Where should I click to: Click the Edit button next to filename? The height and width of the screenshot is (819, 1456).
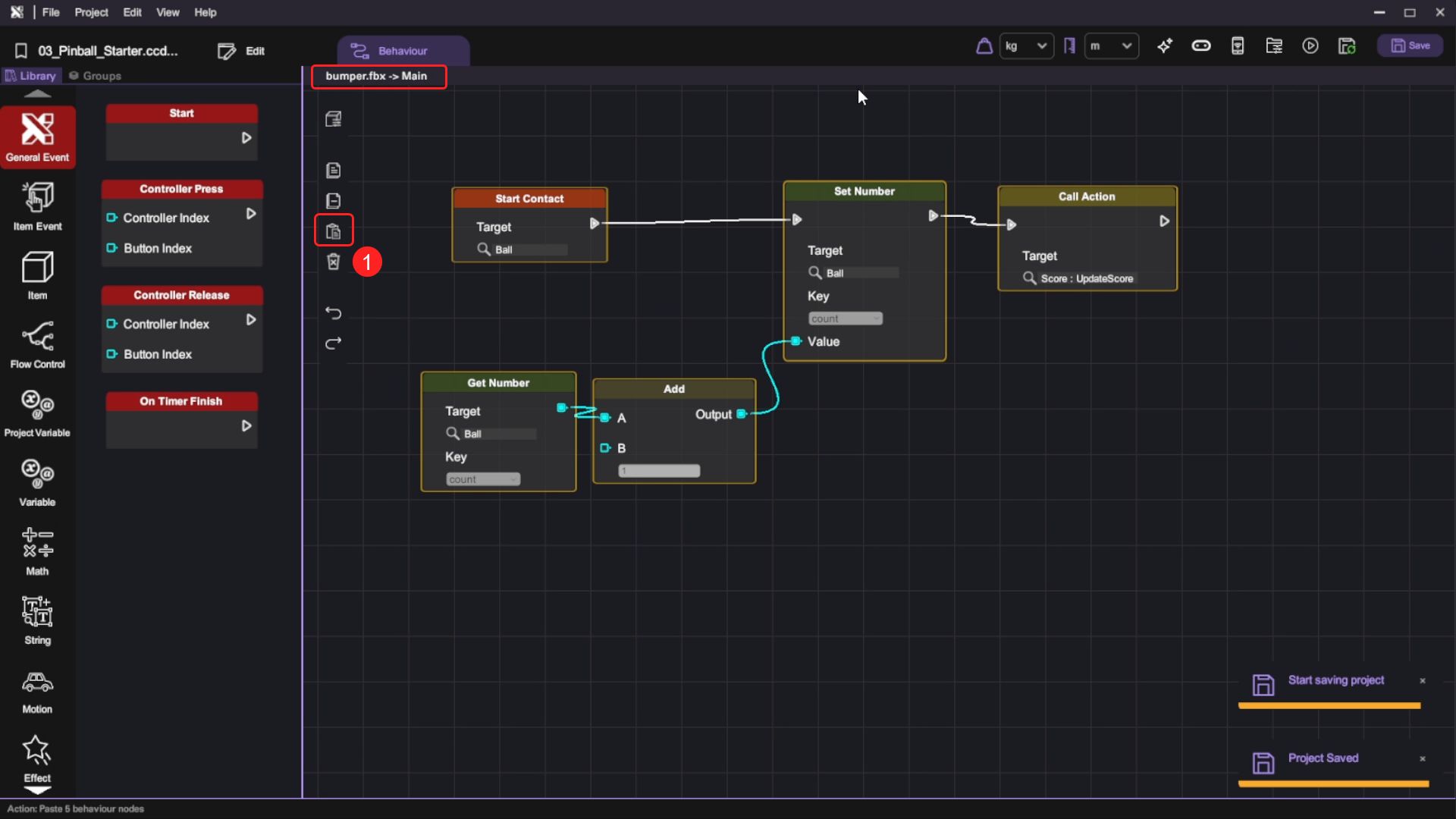[241, 51]
